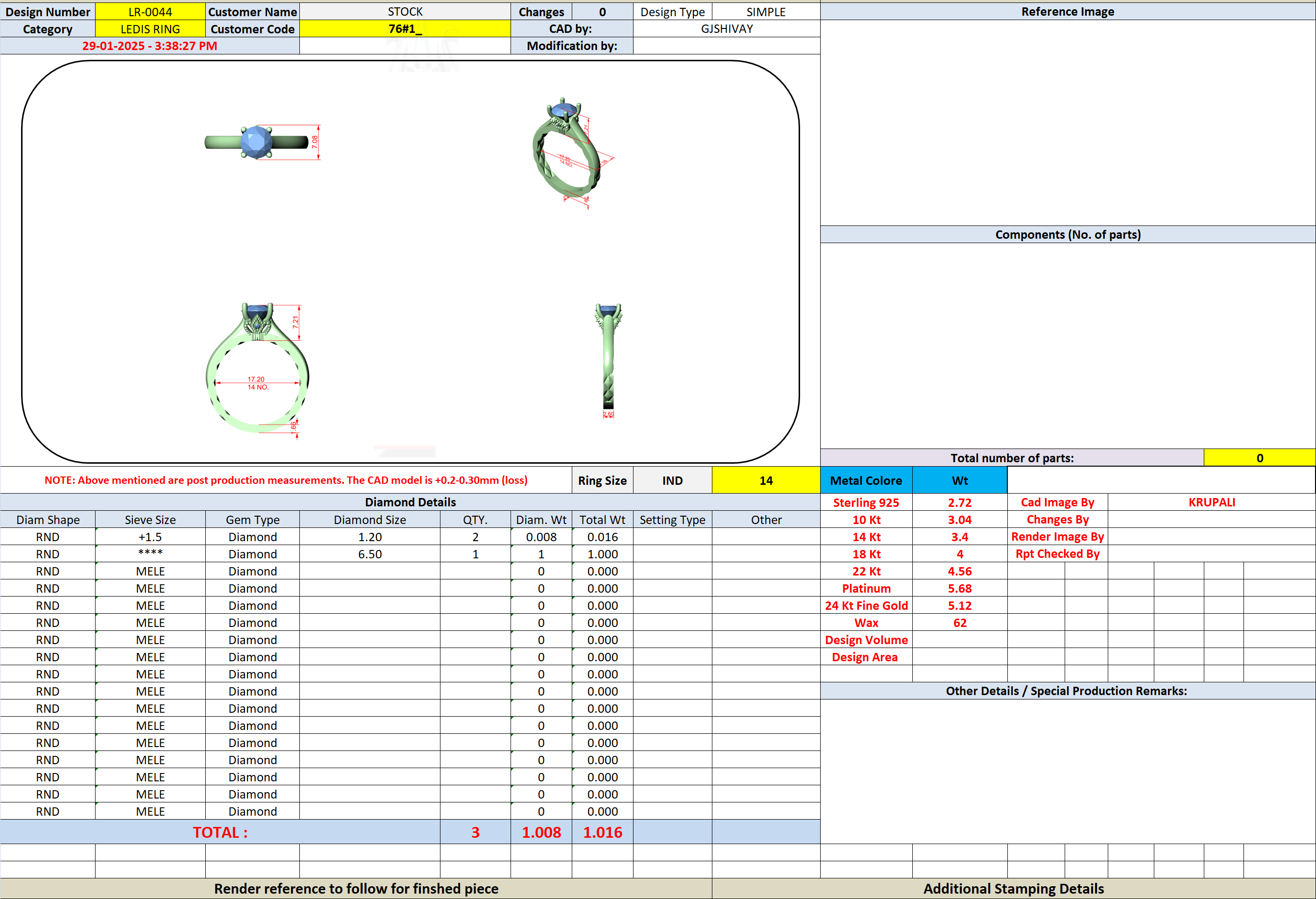Click the Diam. Wt cell 0.008

tap(541, 536)
